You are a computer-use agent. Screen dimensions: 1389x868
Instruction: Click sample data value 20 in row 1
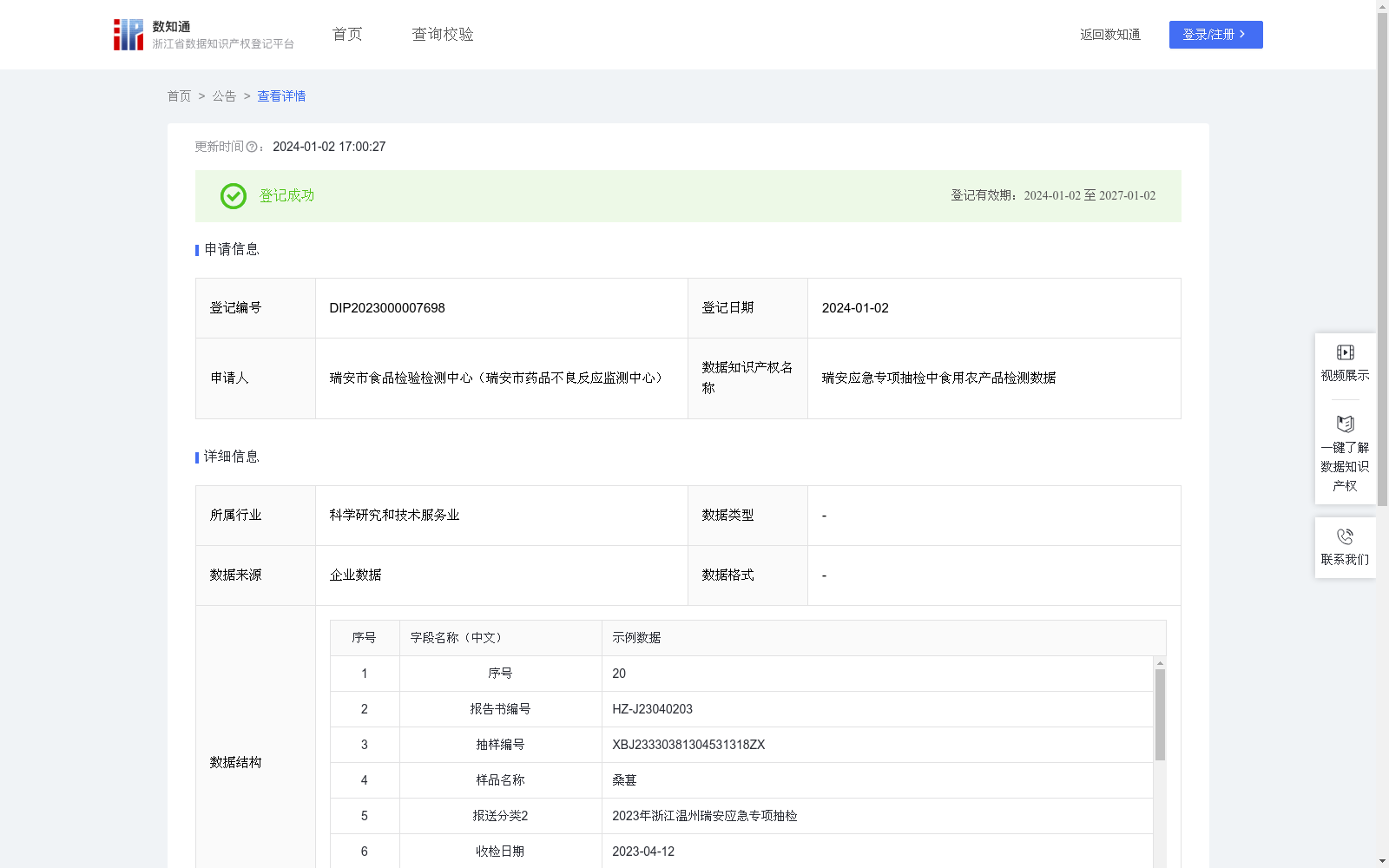(619, 674)
